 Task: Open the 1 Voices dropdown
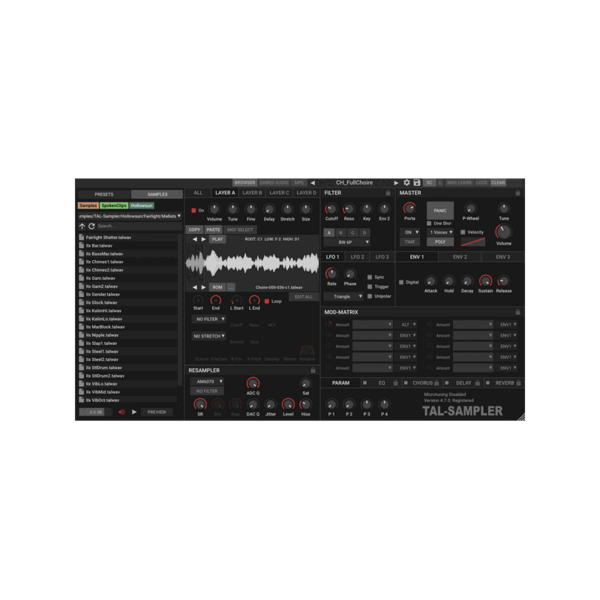(440, 232)
